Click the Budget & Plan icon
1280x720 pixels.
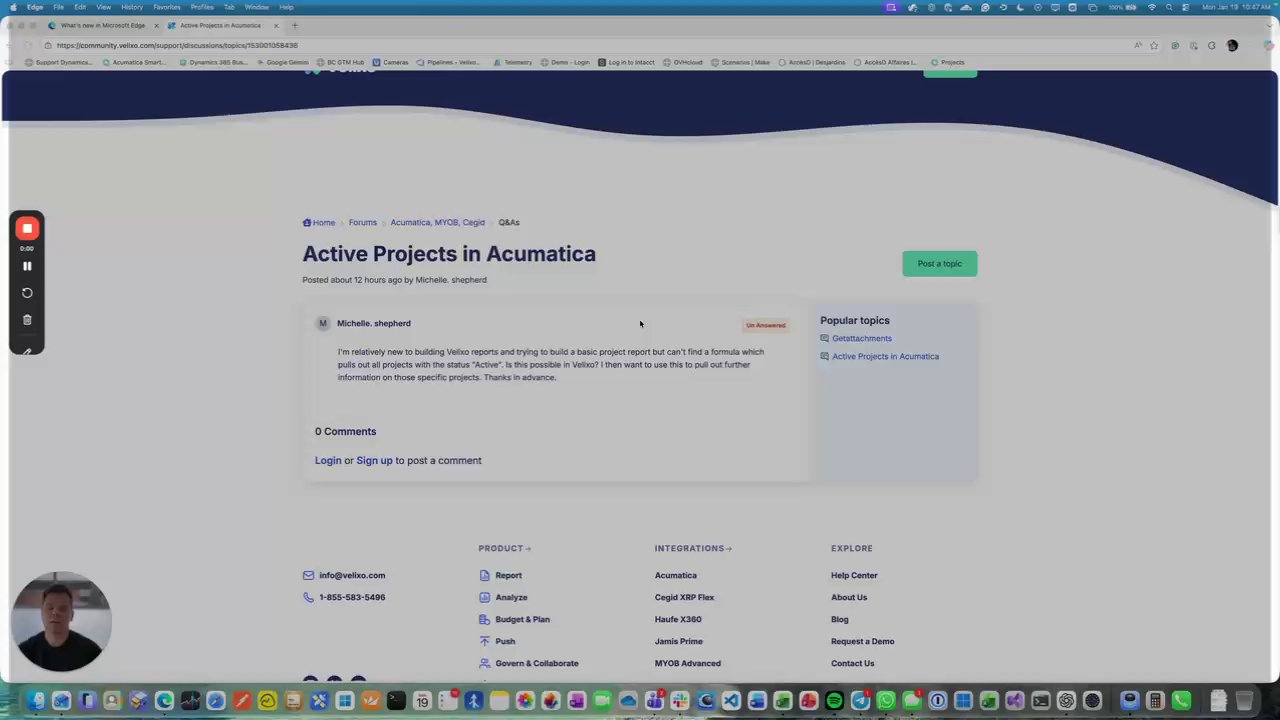tap(484, 619)
